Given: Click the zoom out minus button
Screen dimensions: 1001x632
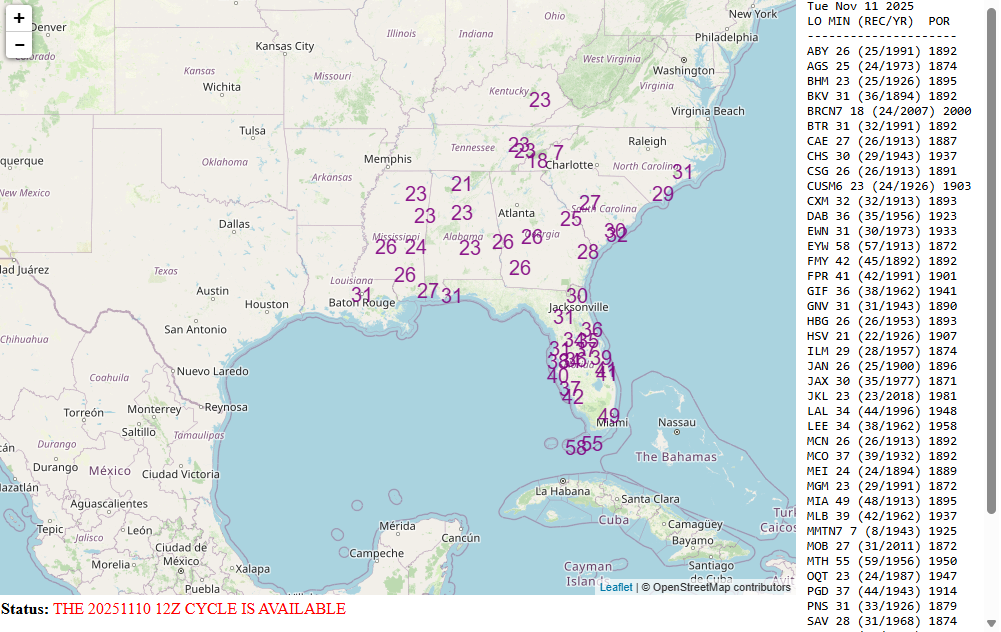Looking at the screenshot, I should pos(19,45).
